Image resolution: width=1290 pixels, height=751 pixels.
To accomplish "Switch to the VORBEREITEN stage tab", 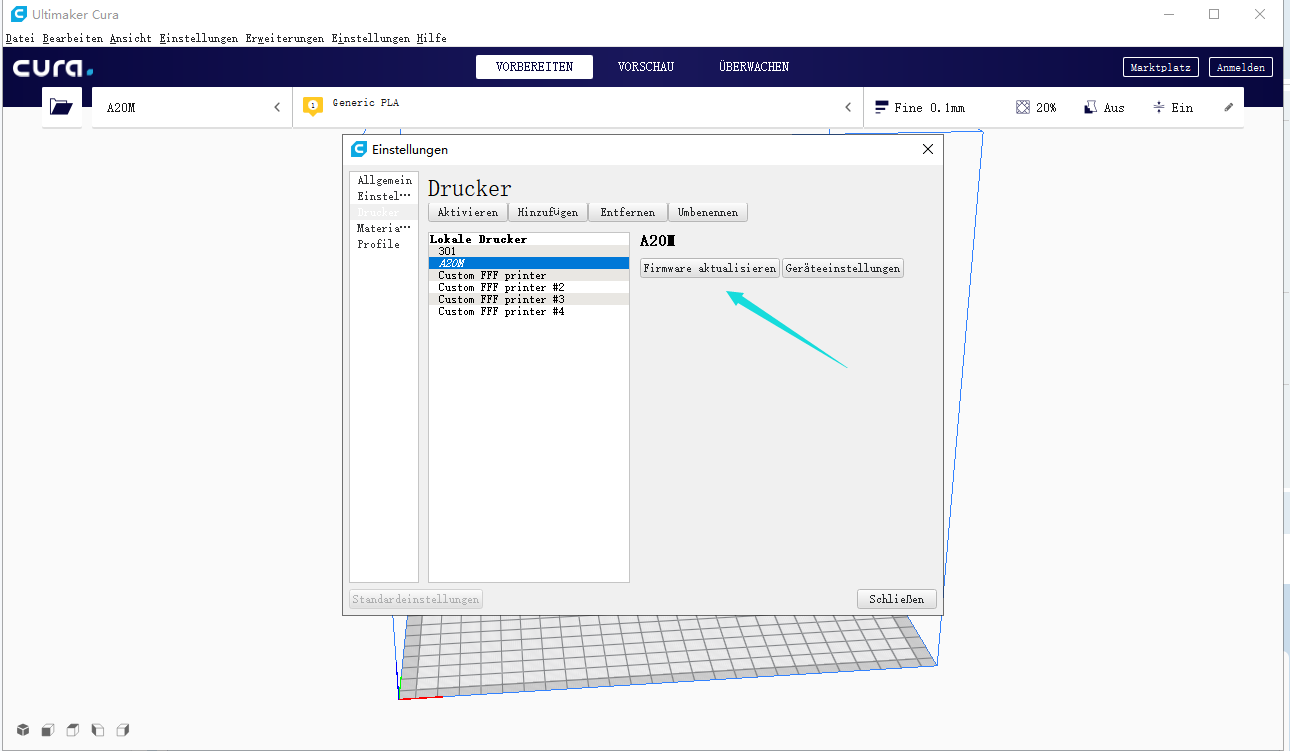I will pos(534,67).
